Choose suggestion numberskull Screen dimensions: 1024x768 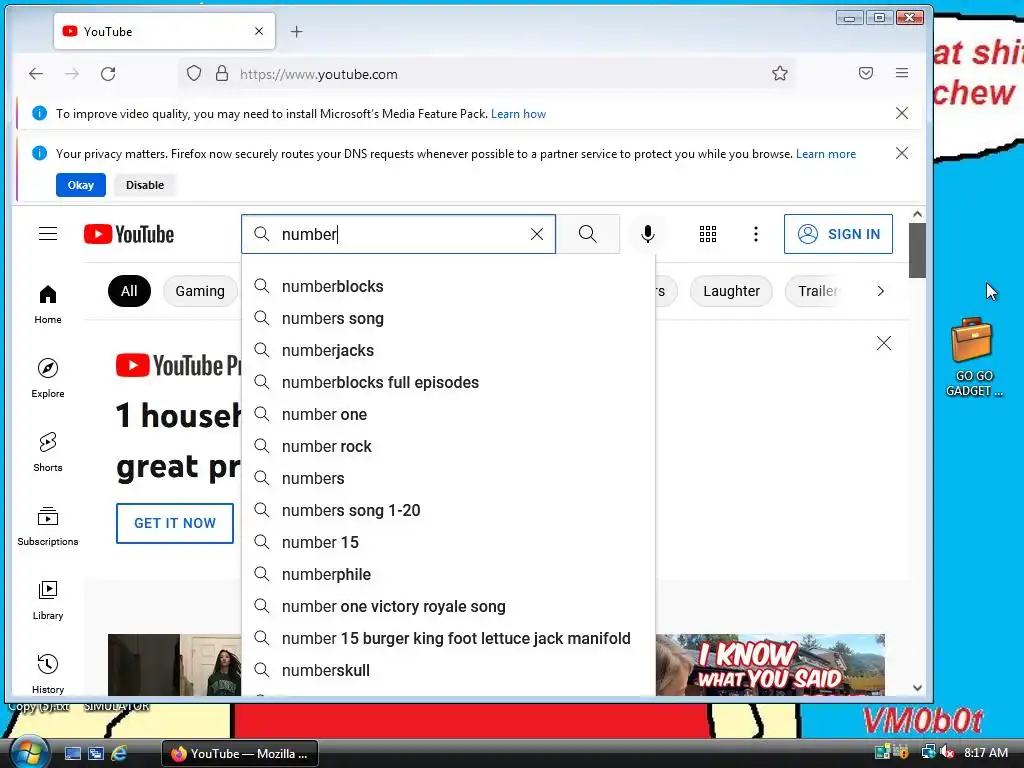(448, 670)
